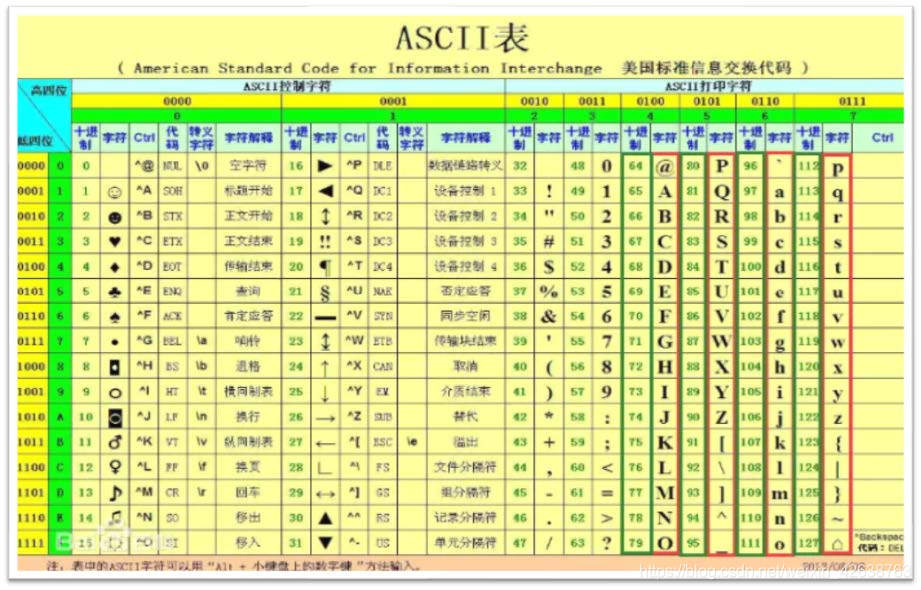Click the "ASCII表" title text
The image size is (921, 590).
coord(462,39)
